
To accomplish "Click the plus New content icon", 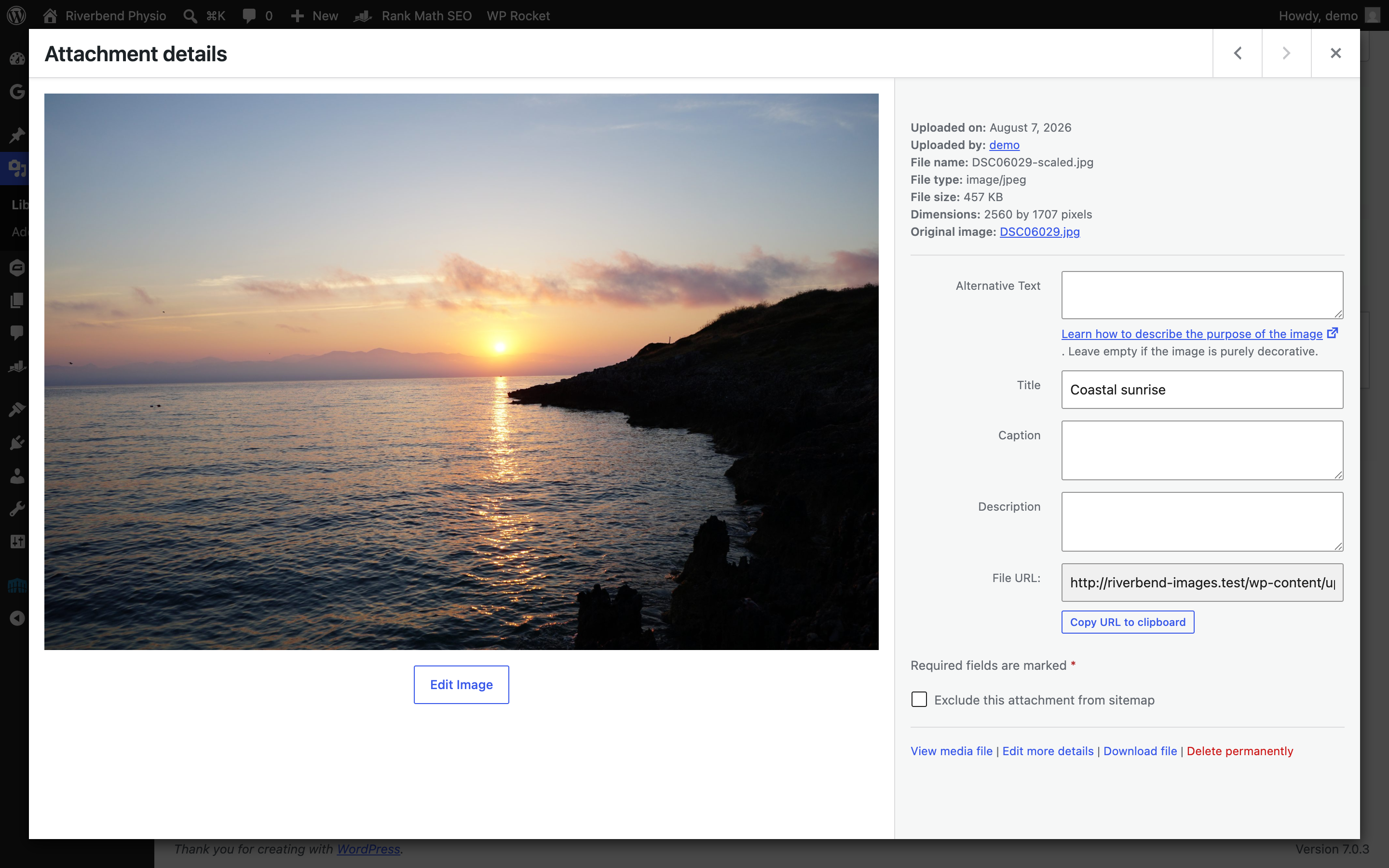I will click(x=297, y=15).
